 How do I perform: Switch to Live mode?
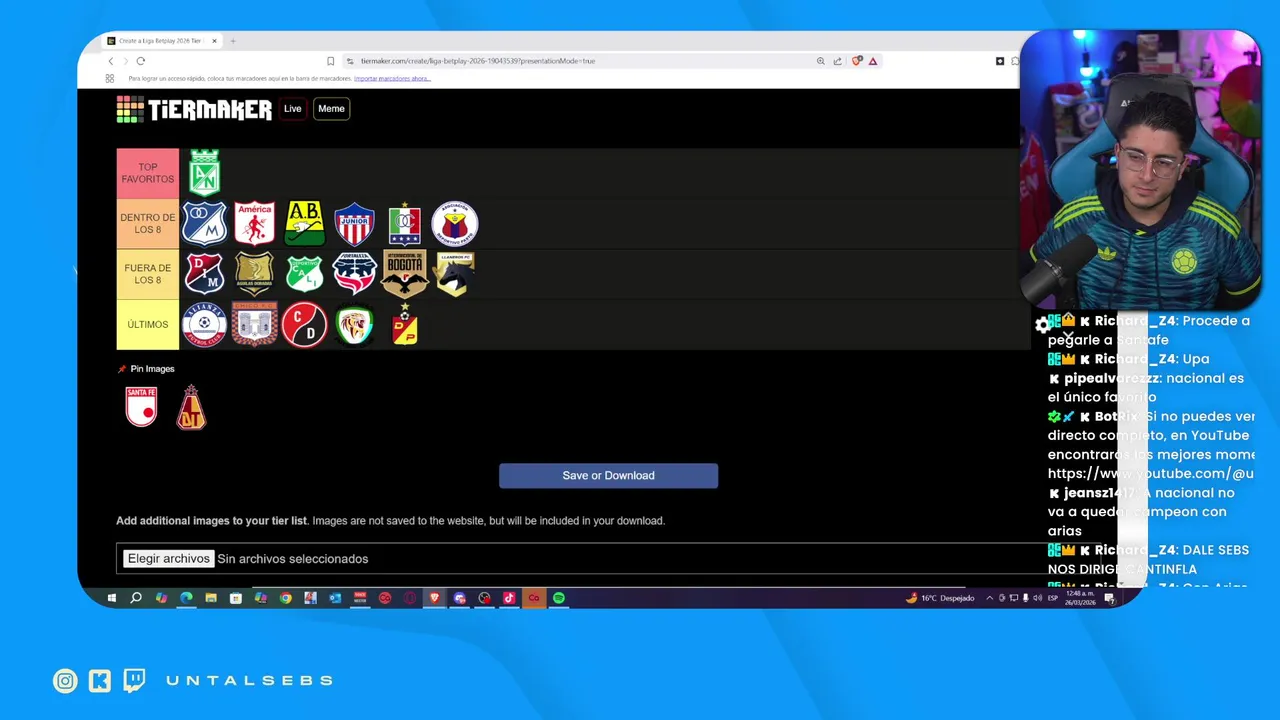292,109
